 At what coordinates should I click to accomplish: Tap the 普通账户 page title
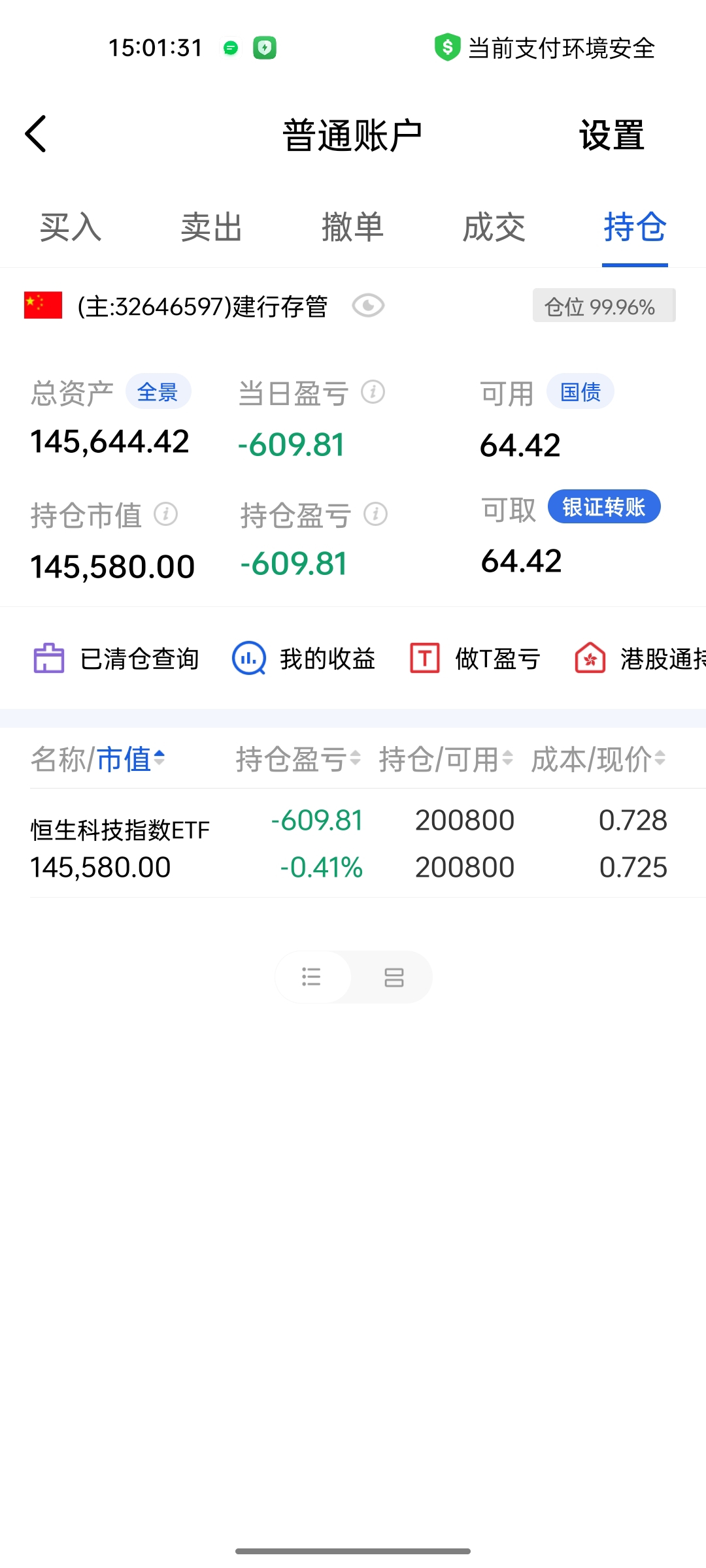(353, 135)
